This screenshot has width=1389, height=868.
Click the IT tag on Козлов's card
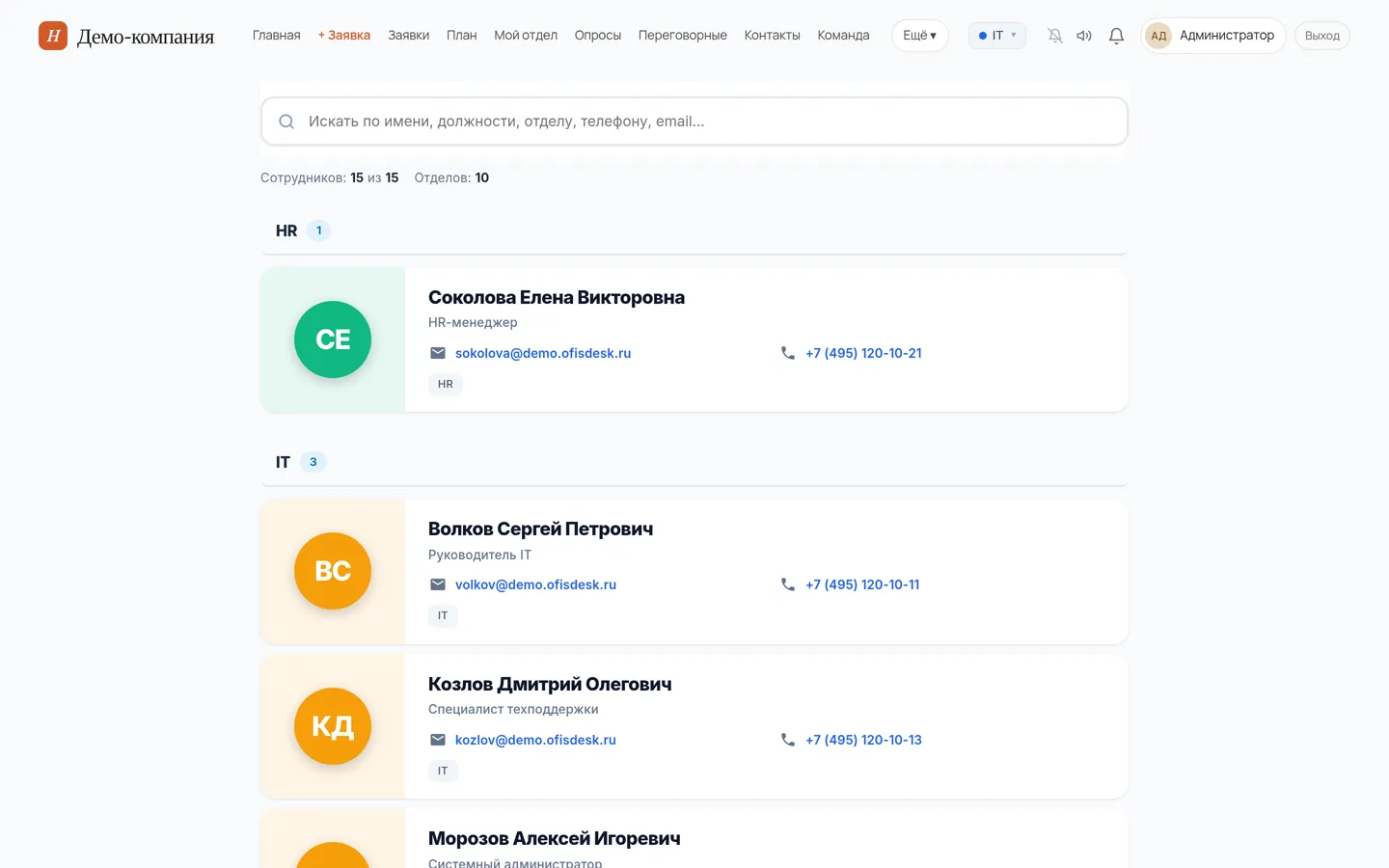tap(443, 771)
